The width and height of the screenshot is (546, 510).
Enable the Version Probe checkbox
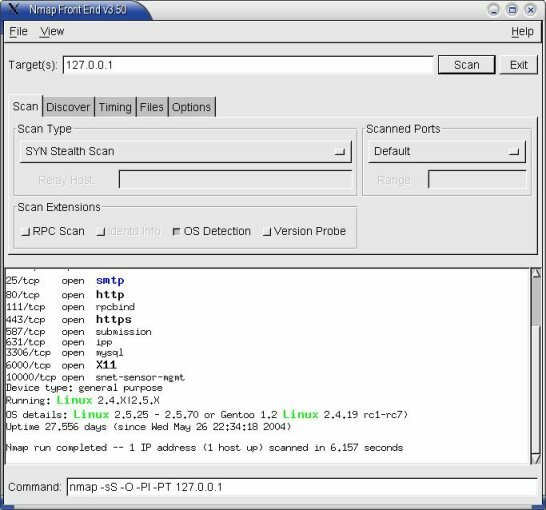304,232
